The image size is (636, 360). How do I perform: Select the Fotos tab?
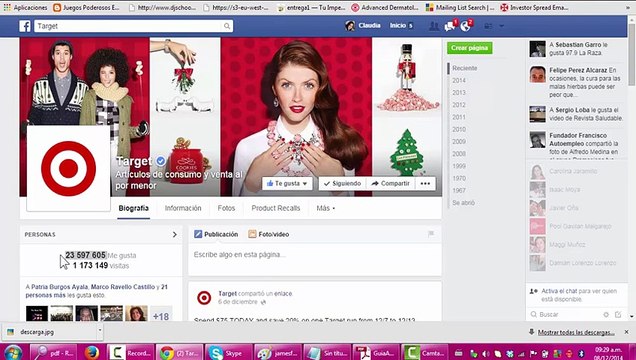226,208
